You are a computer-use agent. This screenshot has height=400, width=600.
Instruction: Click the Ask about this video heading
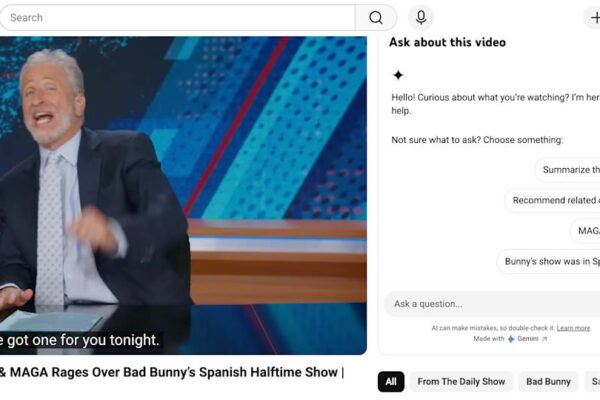tap(447, 43)
